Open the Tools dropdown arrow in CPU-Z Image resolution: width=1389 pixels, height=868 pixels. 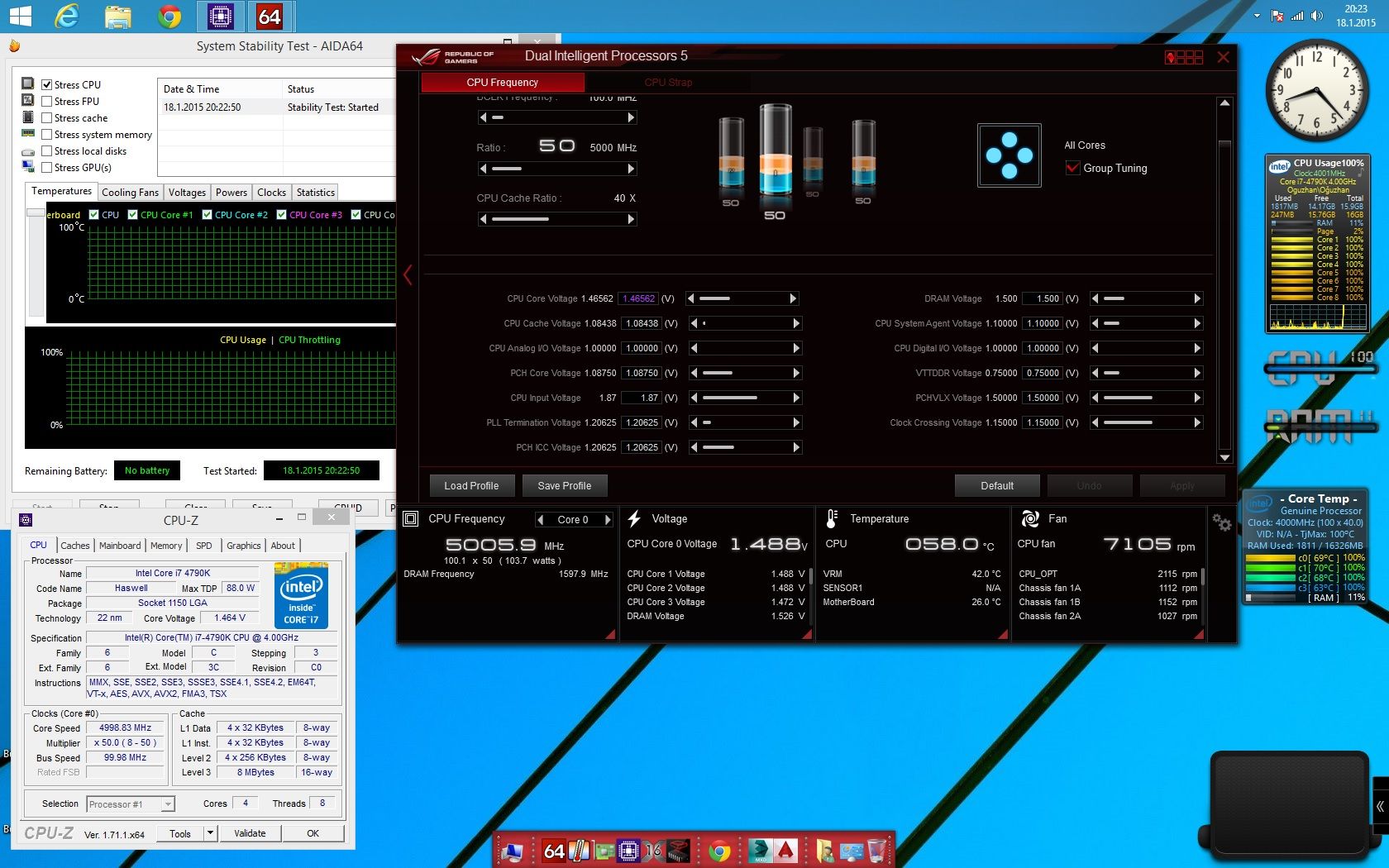[x=211, y=833]
